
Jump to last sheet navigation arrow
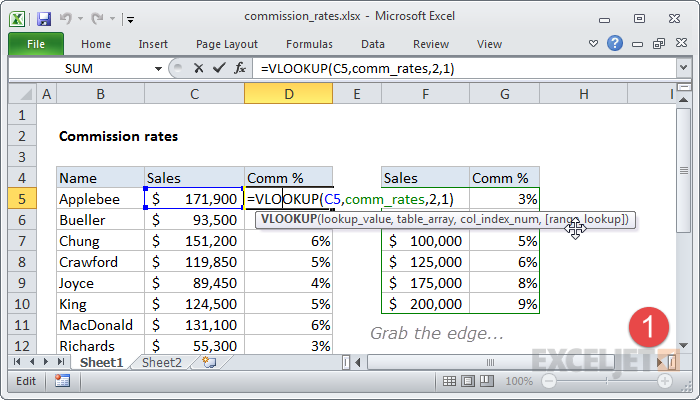click(x=61, y=362)
